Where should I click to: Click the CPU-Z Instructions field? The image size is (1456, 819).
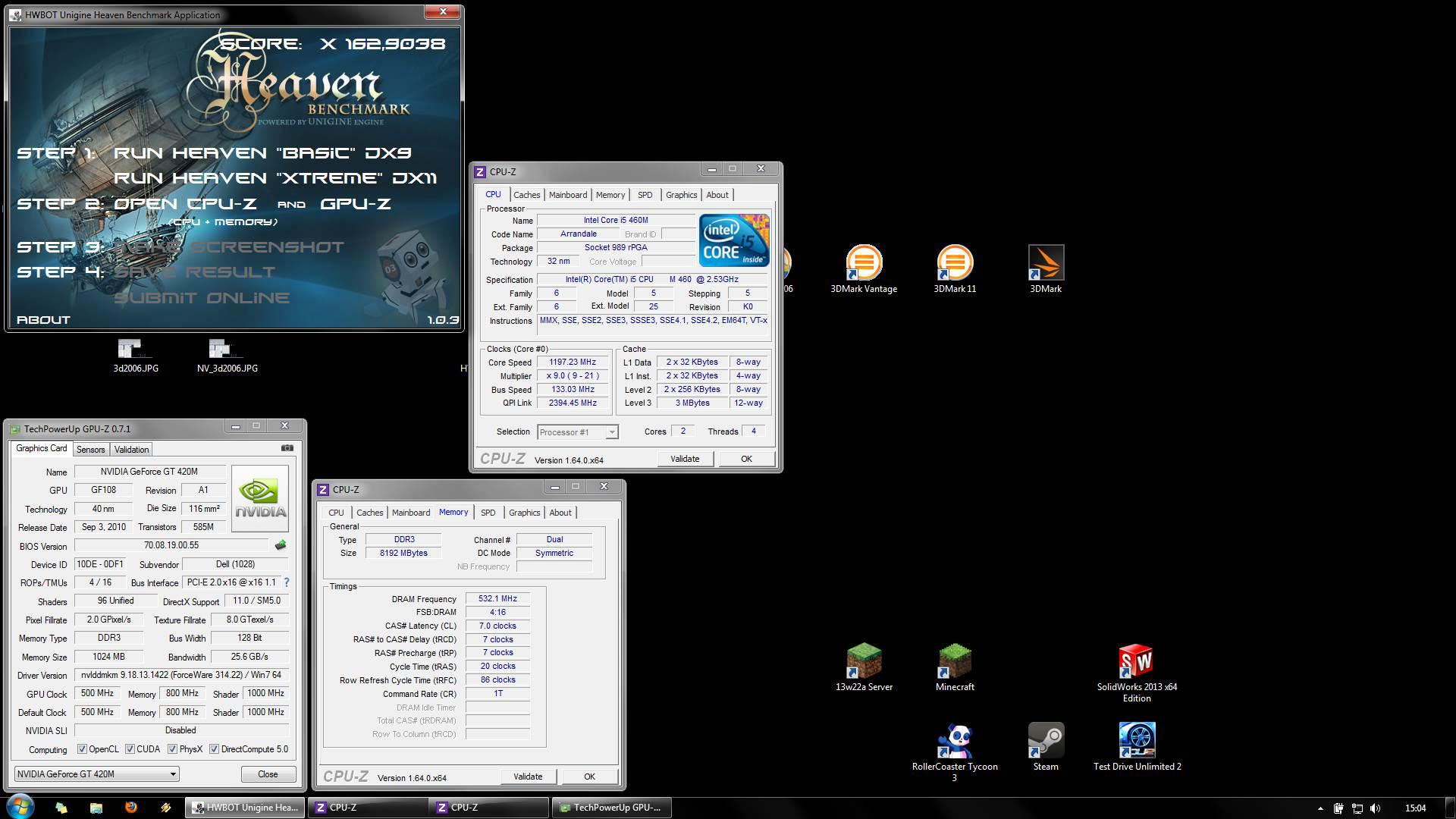653,324
